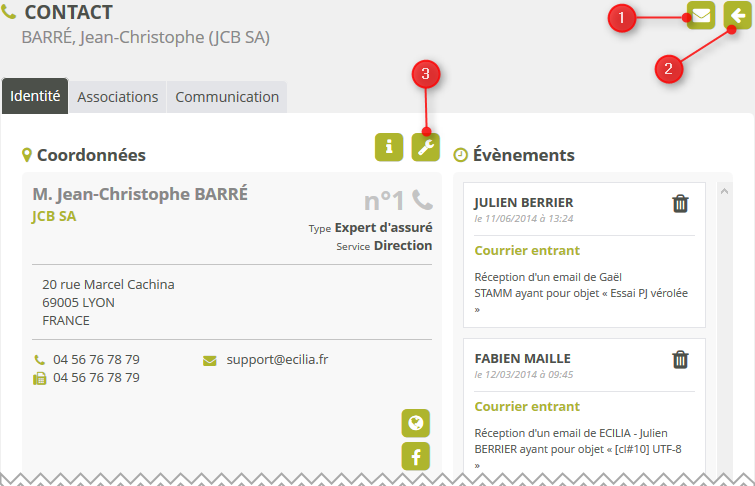The width and height of the screenshot is (755, 486).
Task: Click the green back arrow icon
Action: [x=738, y=16]
